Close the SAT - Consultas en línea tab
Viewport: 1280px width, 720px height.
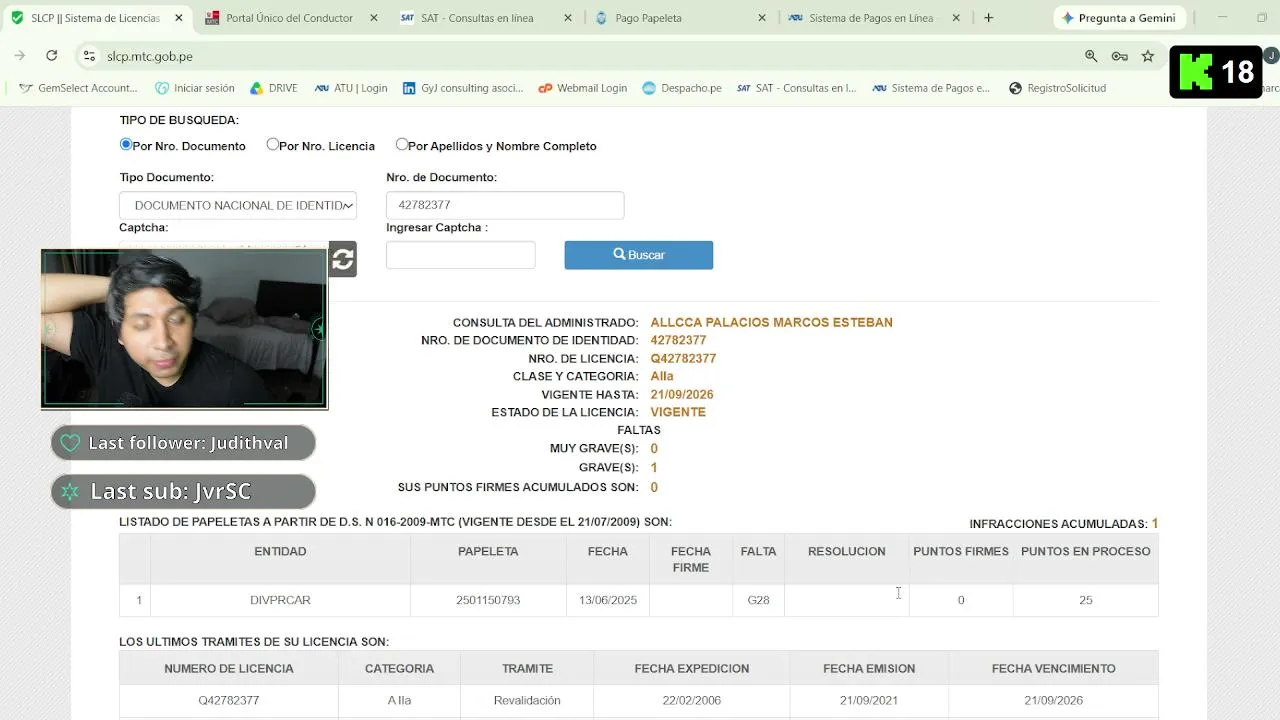[x=567, y=18]
